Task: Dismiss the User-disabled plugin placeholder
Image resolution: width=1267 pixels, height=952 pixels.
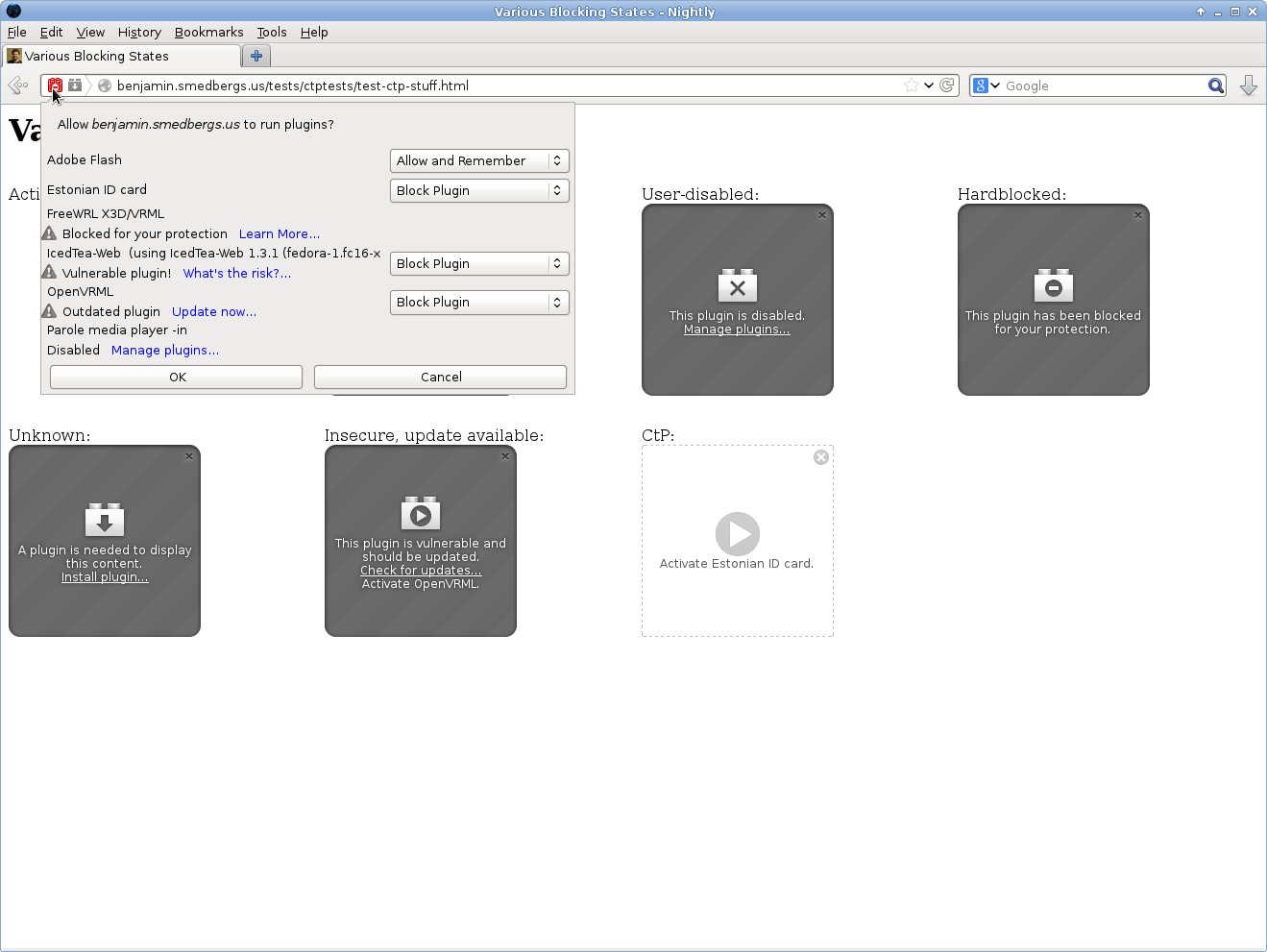Action: pyautogui.click(x=822, y=215)
